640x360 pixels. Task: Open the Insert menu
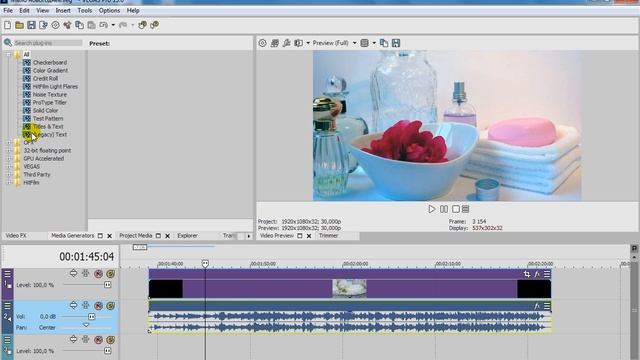pyautogui.click(x=63, y=10)
